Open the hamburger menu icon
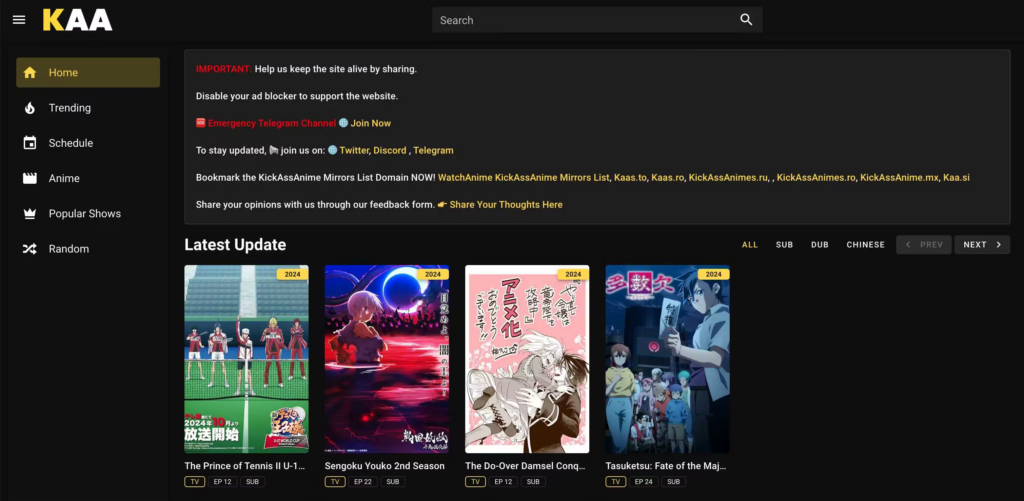The height and width of the screenshot is (501, 1024). point(19,20)
